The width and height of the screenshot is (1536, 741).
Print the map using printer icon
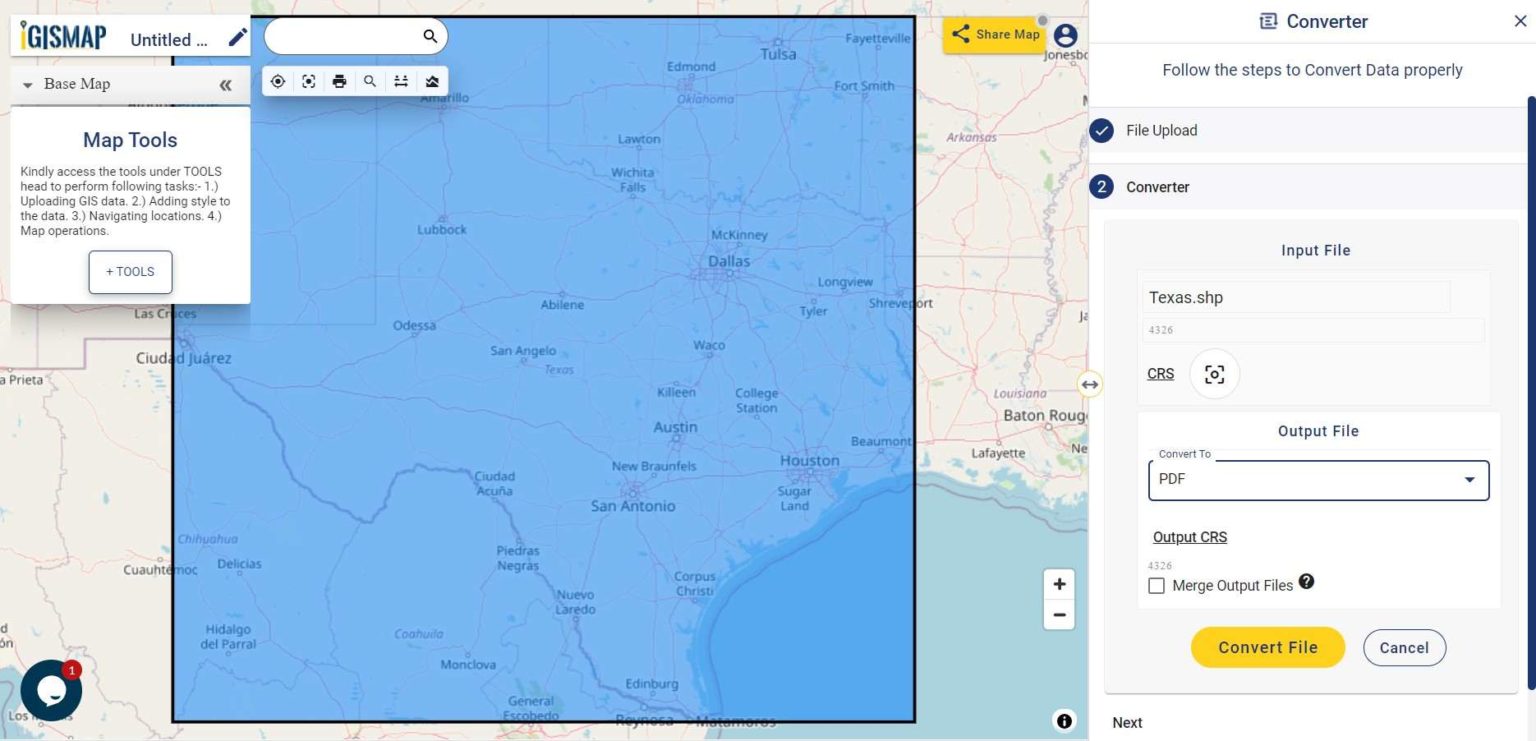click(x=340, y=81)
